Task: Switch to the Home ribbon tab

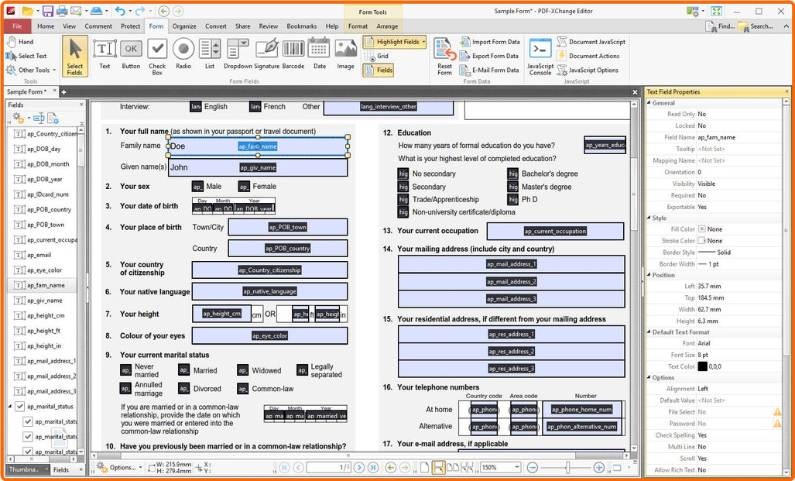Action: click(46, 26)
